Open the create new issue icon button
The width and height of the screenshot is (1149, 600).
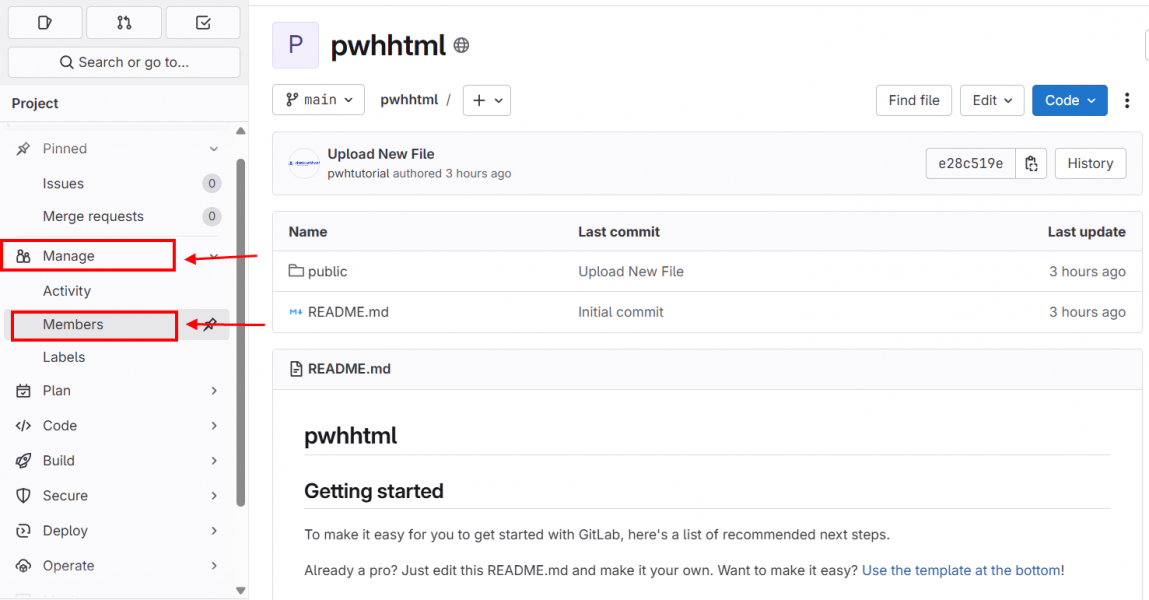pyautogui.click(x=45, y=23)
